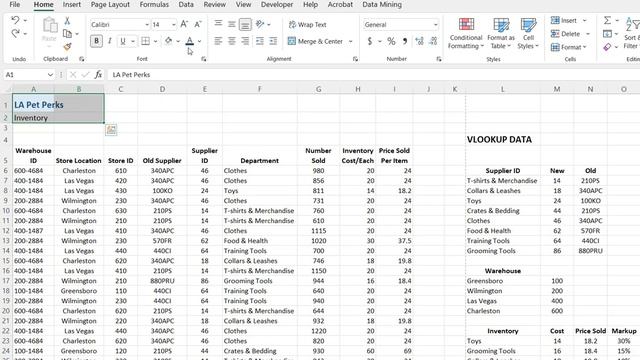This screenshot has width=640, height=360.
Task: Toggle Italic formatting
Action: [x=109, y=41]
